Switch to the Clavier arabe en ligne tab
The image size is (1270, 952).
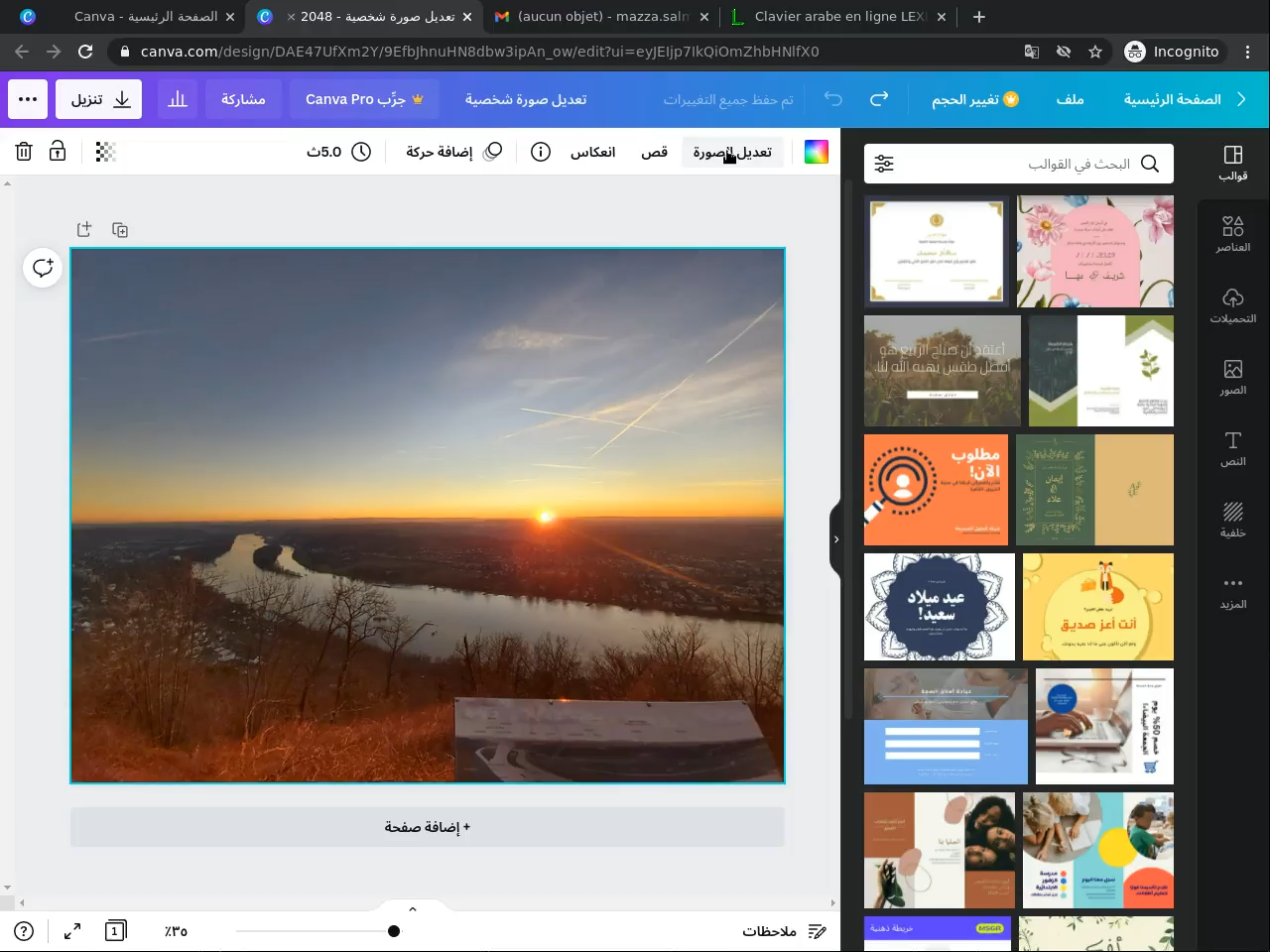(x=838, y=17)
